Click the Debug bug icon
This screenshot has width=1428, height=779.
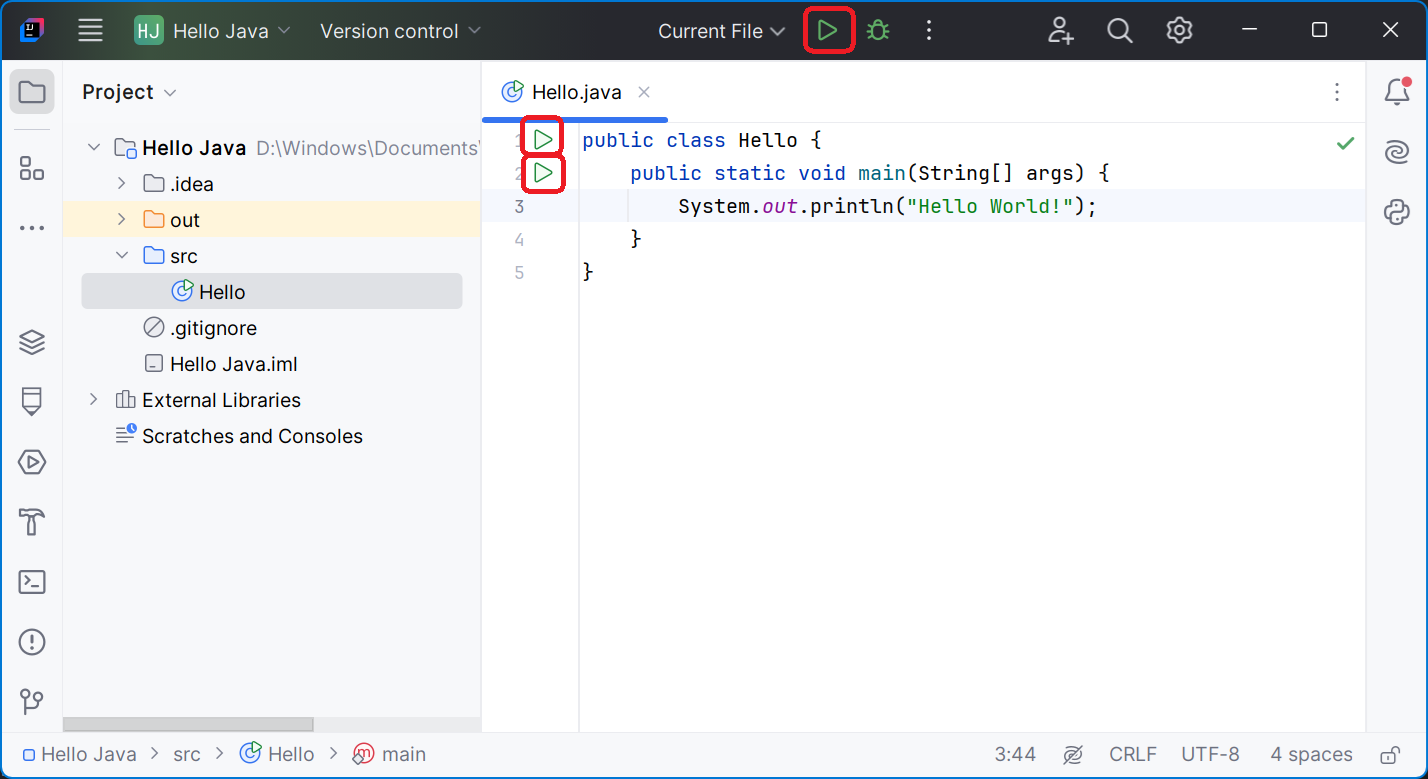(x=878, y=31)
